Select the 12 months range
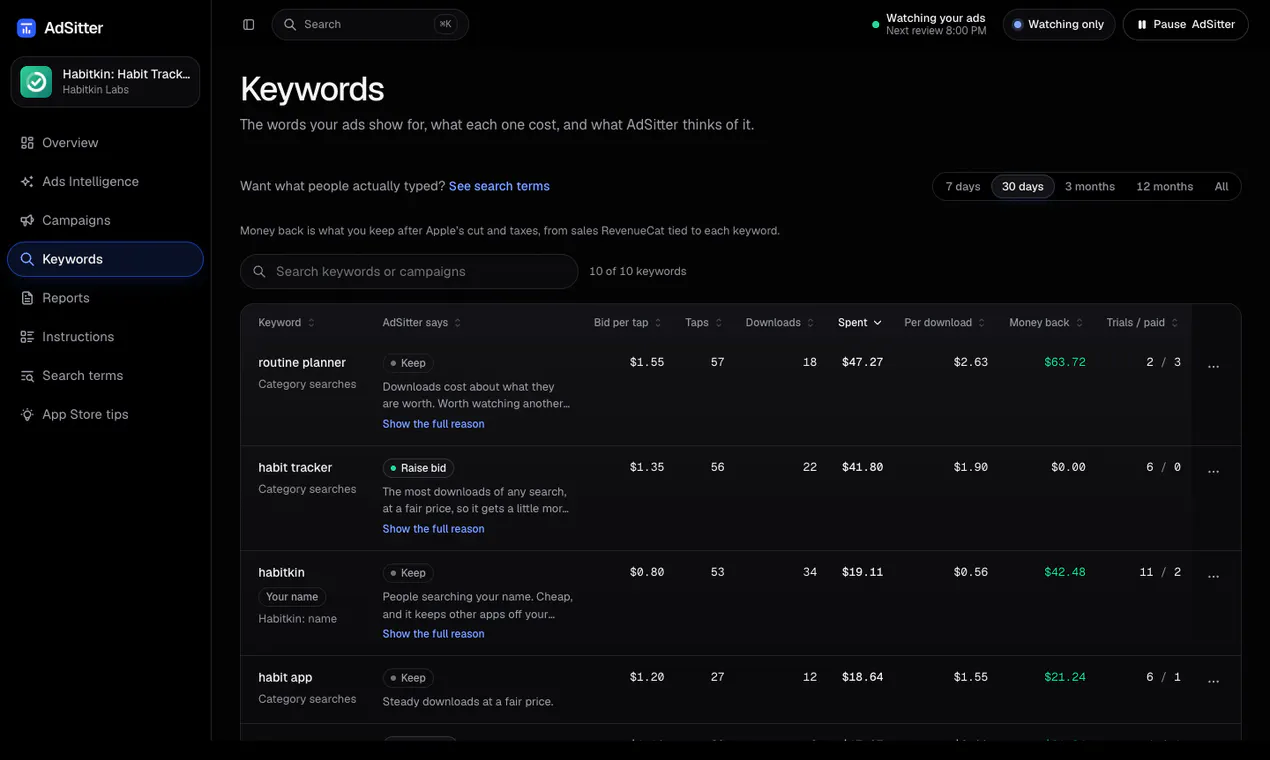Viewport: 1270px width, 760px height. (1164, 187)
